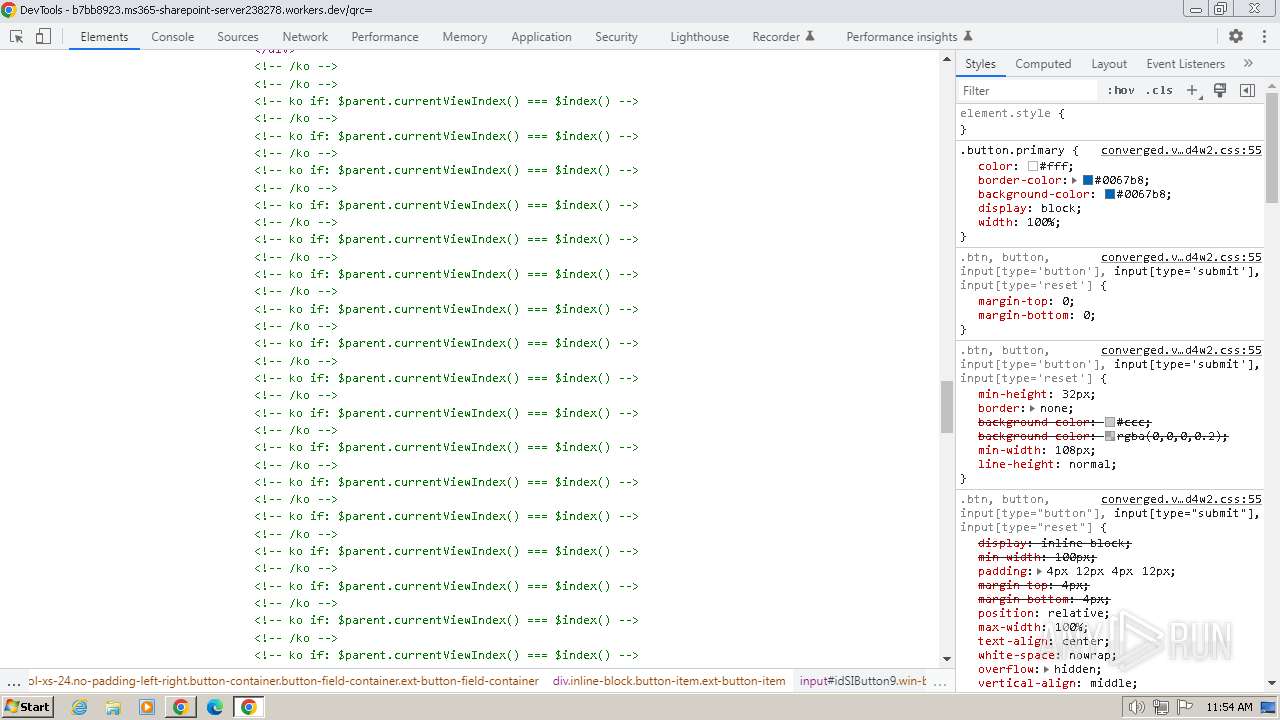This screenshot has height=720, width=1280.
Task: Select the Elements tab
Action: point(104,36)
